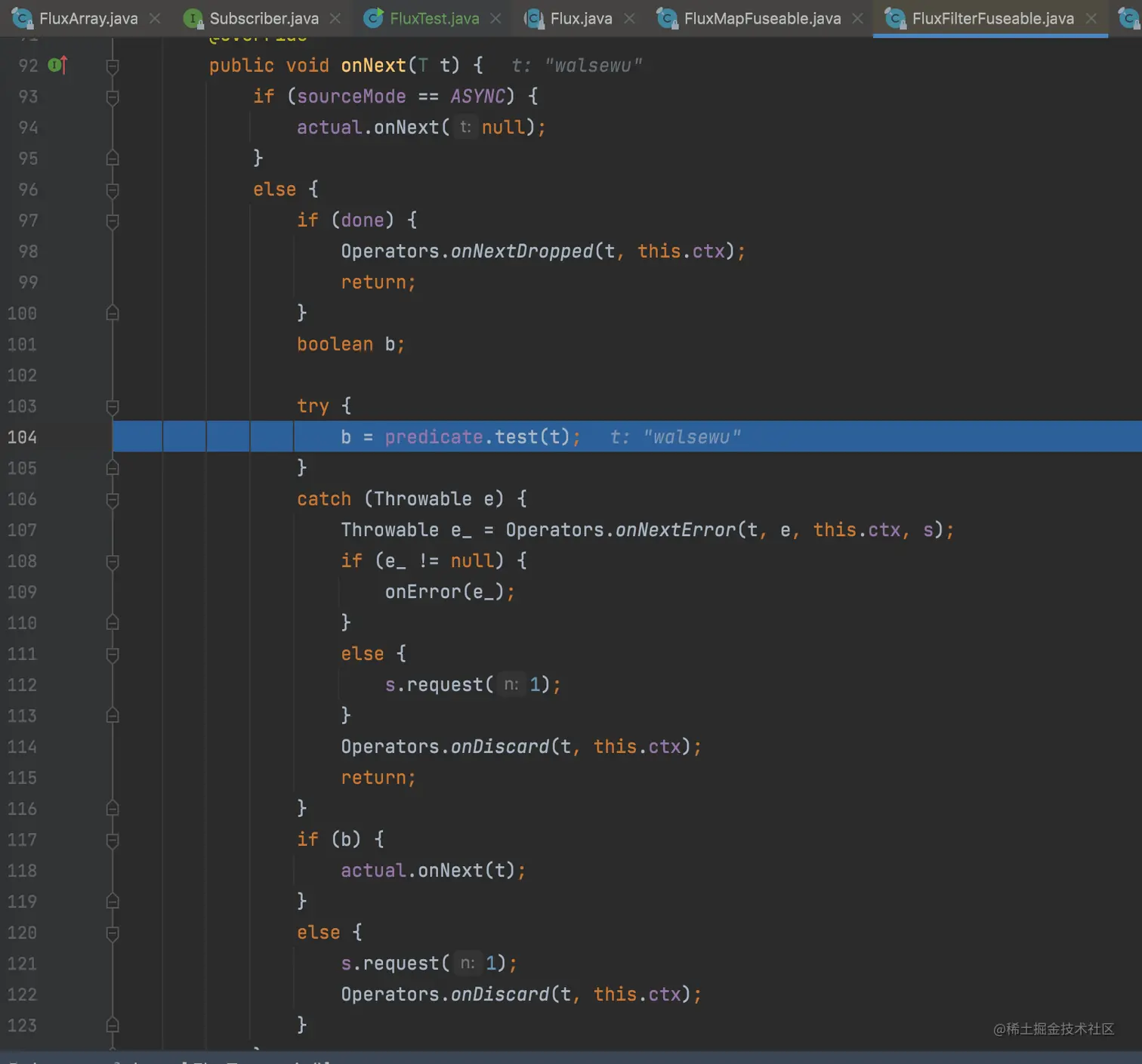Switch to the FluxTest.java tab

(x=434, y=18)
